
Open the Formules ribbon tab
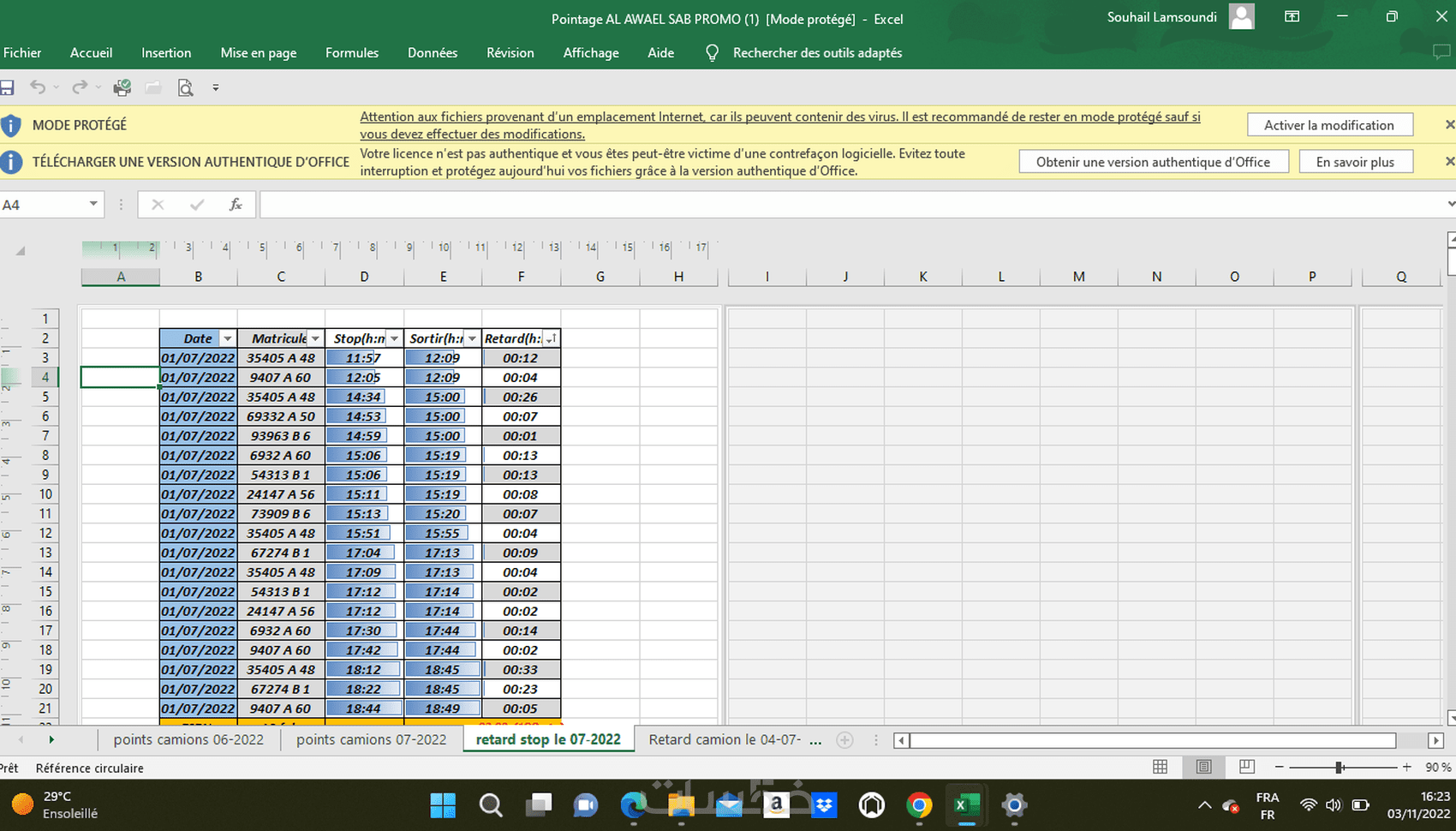pyautogui.click(x=351, y=53)
